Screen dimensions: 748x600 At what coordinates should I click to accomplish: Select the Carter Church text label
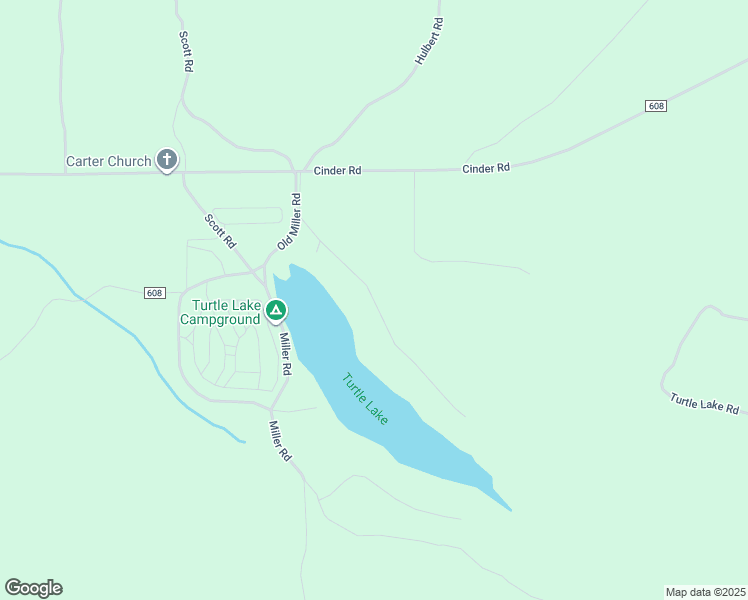pyautogui.click(x=109, y=161)
